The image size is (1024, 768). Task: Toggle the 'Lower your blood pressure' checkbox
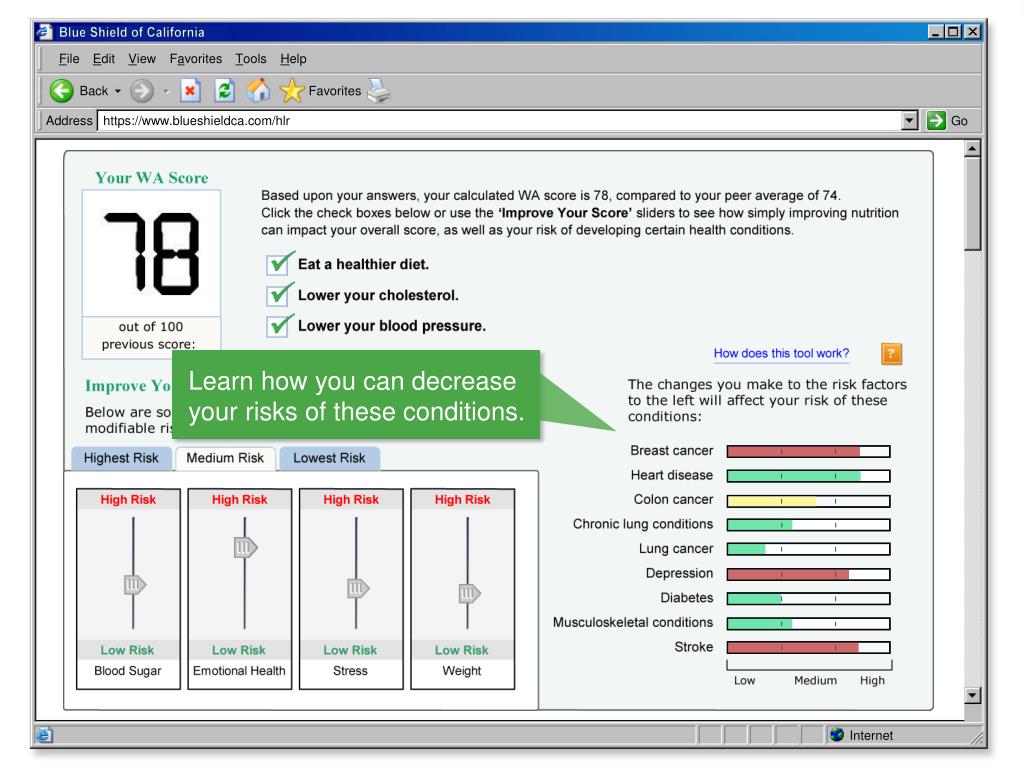tap(279, 325)
